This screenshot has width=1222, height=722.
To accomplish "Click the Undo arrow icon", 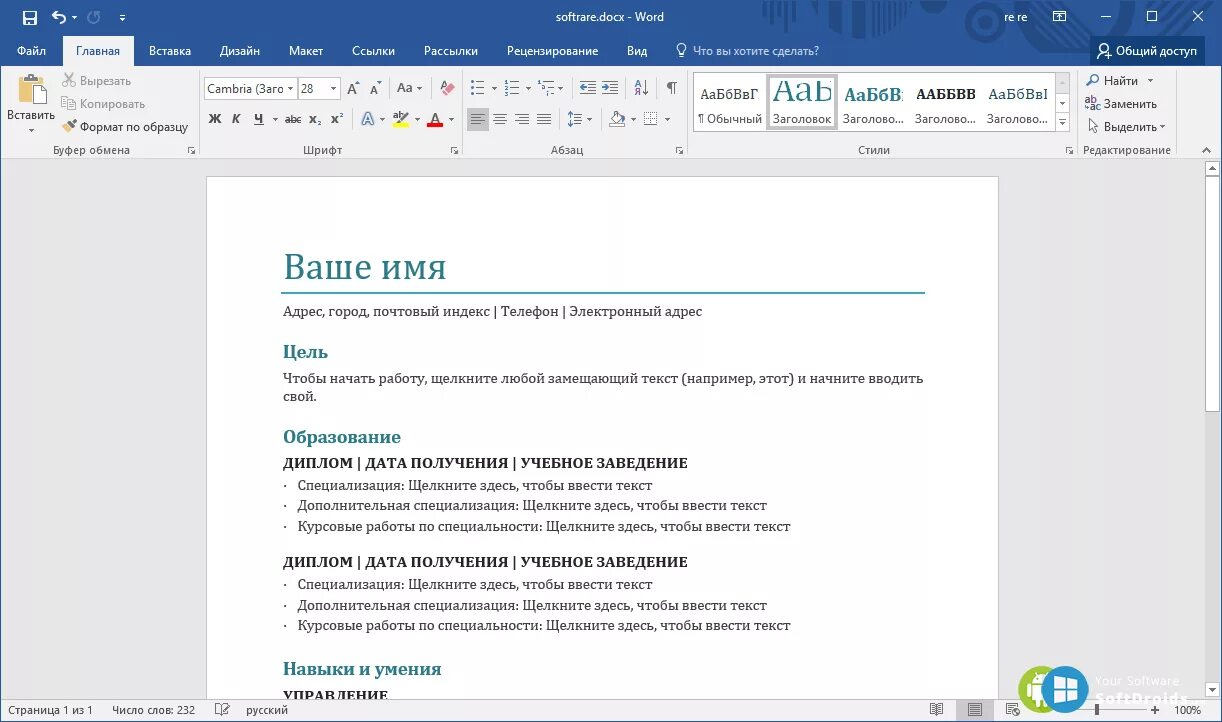I will pyautogui.click(x=58, y=17).
